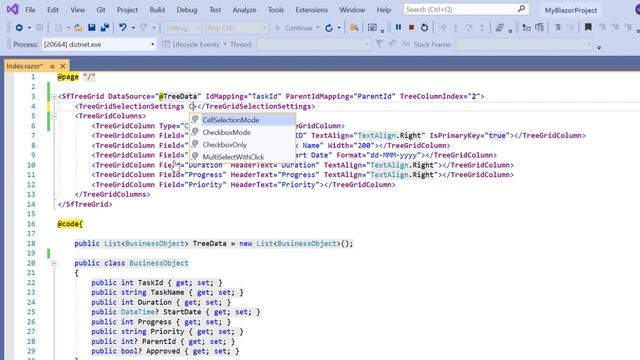The image size is (640, 360).
Task: Click the Save All icon
Action: point(105,28)
